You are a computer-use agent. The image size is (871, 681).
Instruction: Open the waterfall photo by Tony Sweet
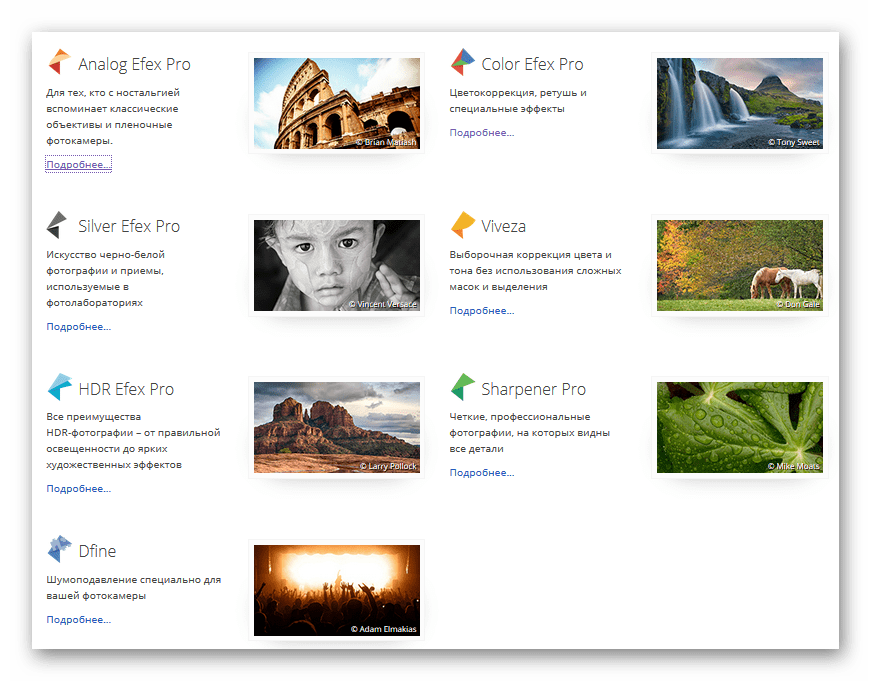click(739, 103)
